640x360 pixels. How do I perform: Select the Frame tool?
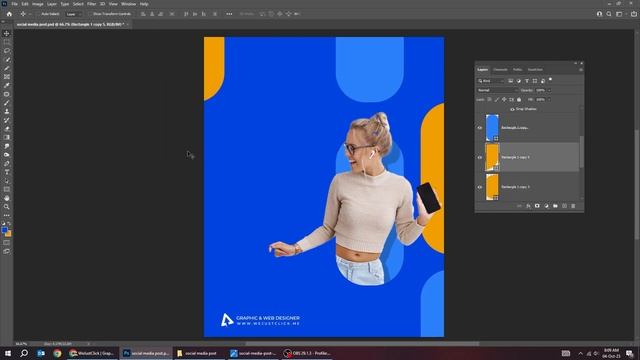coord(7,77)
